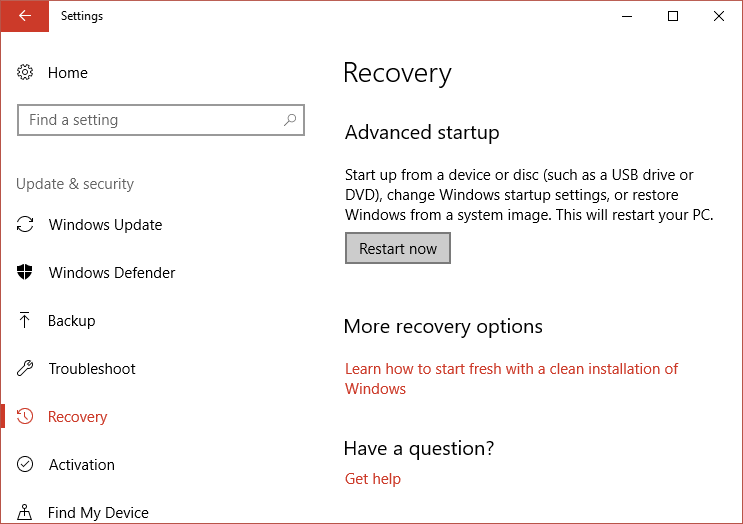Open the Troubleshoot page
Screen dimensions: 743x524
tap(92, 369)
